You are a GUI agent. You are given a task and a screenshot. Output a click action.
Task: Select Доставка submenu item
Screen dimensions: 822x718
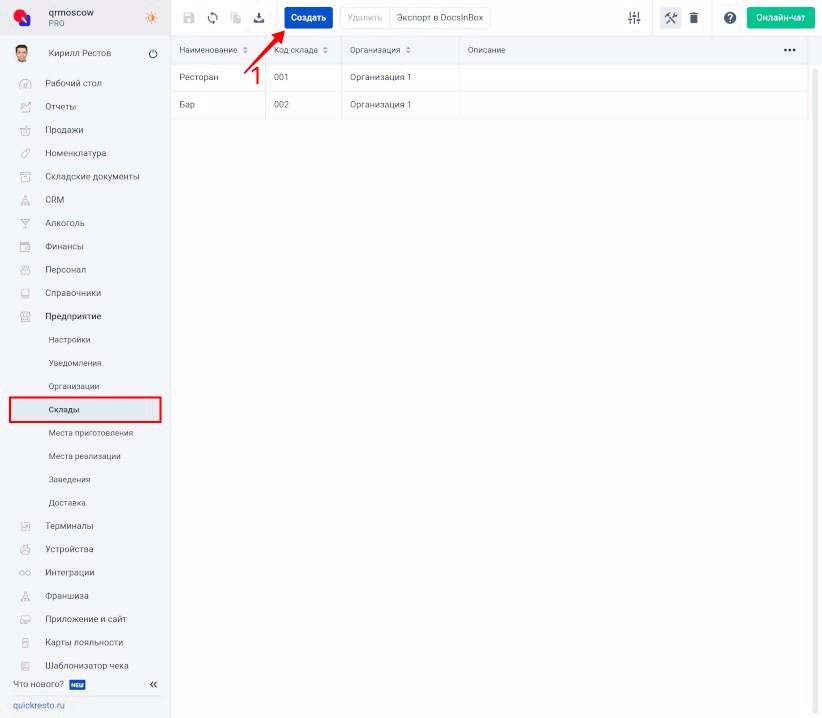[67, 503]
